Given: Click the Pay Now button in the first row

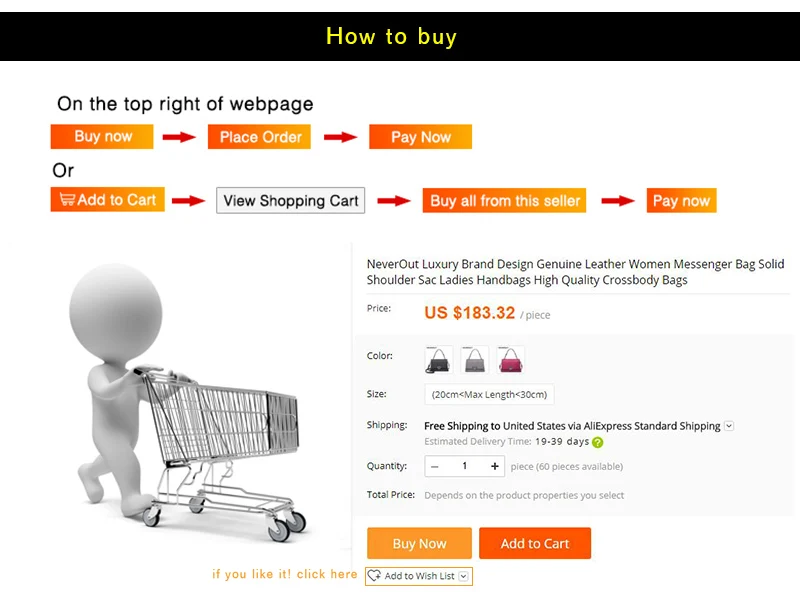Looking at the screenshot, I should point(420,137).
